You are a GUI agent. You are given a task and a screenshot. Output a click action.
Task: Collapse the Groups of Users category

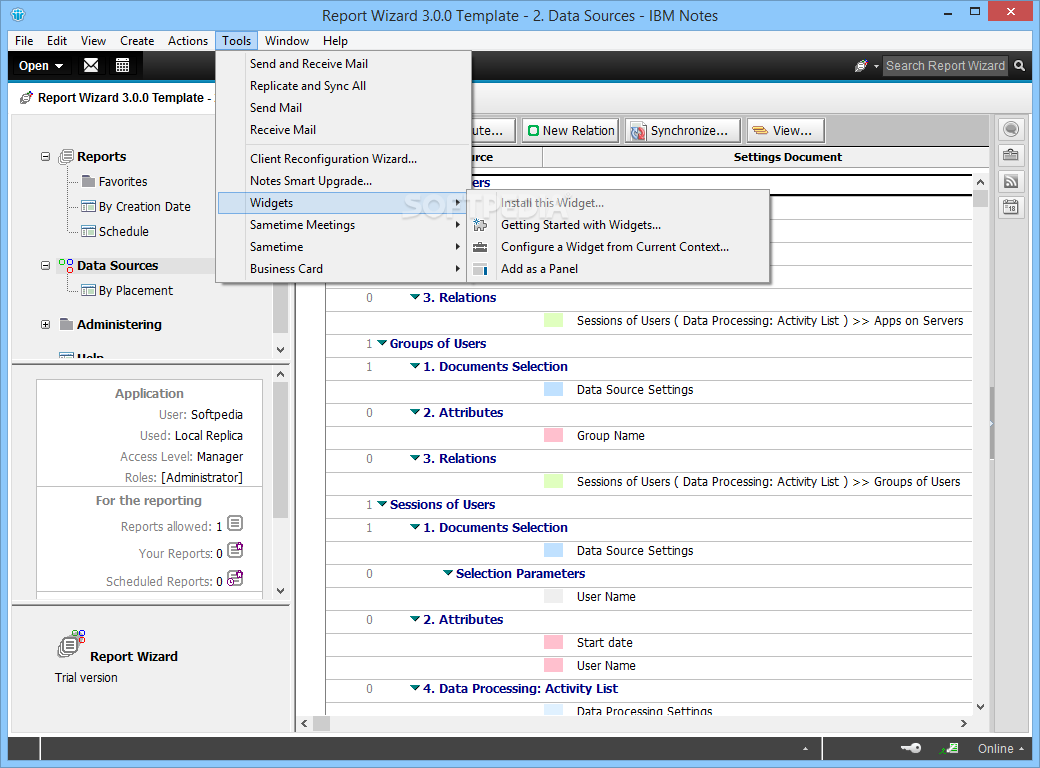pyautogui.click(x=382, y=343)
